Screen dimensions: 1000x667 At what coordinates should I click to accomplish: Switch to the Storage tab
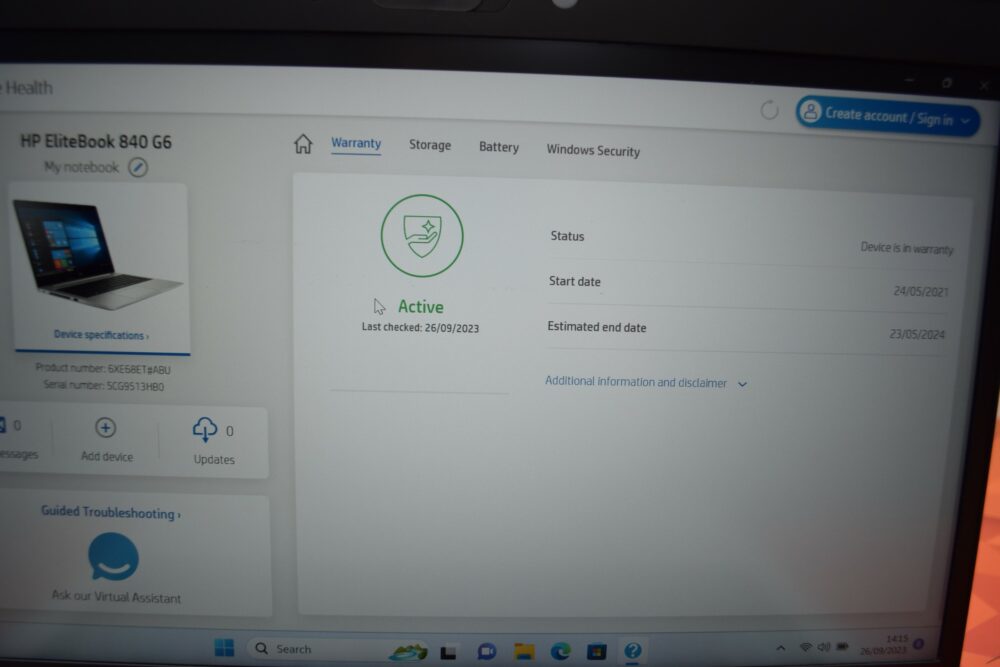pyautogui.click(x=430, y=145)
